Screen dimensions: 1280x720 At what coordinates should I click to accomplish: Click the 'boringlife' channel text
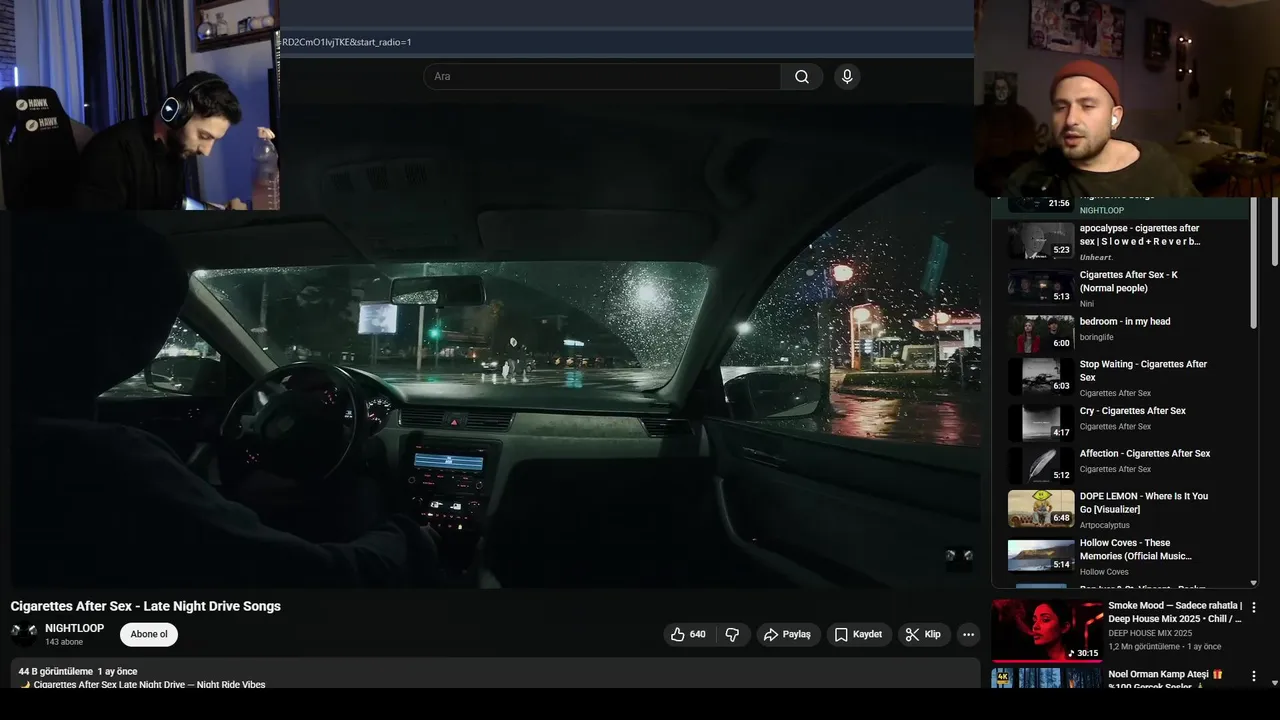(1097, 338)
